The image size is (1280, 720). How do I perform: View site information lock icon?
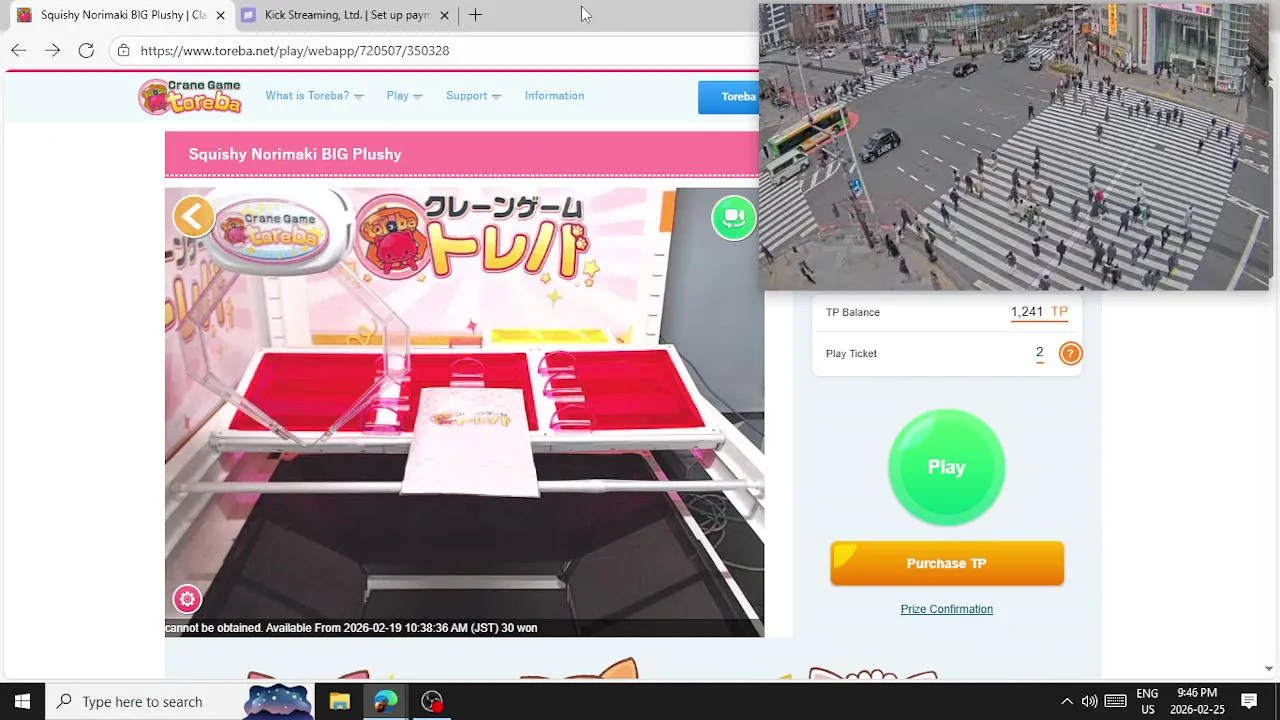[123, 50]
